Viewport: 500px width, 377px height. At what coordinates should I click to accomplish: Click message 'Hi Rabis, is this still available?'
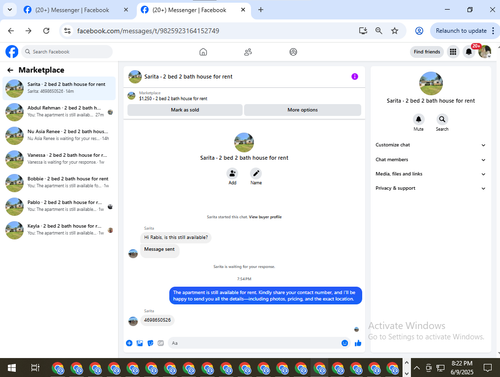click(176, 237)
